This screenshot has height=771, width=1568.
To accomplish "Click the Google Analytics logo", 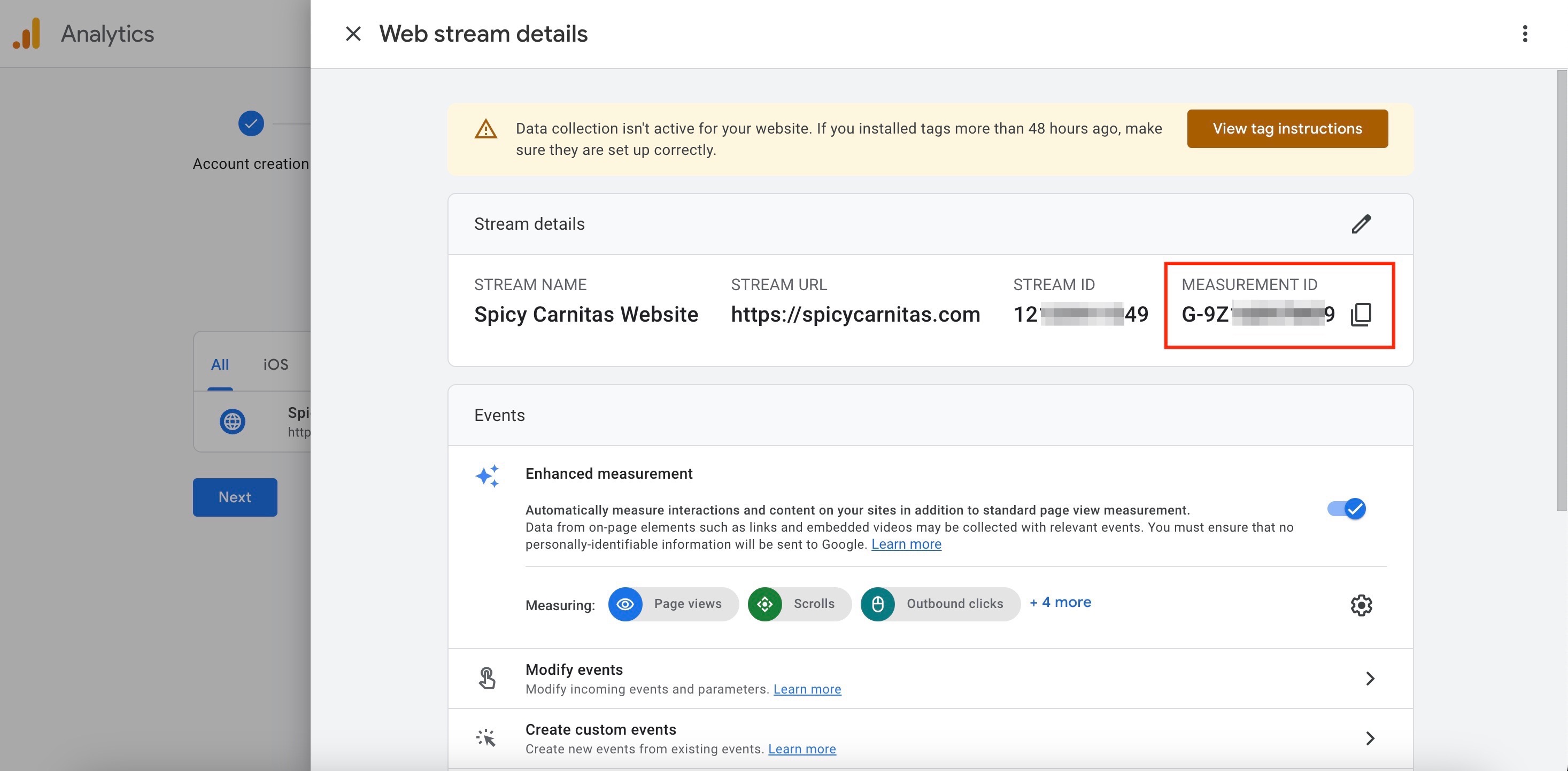I will pos(27,34).
